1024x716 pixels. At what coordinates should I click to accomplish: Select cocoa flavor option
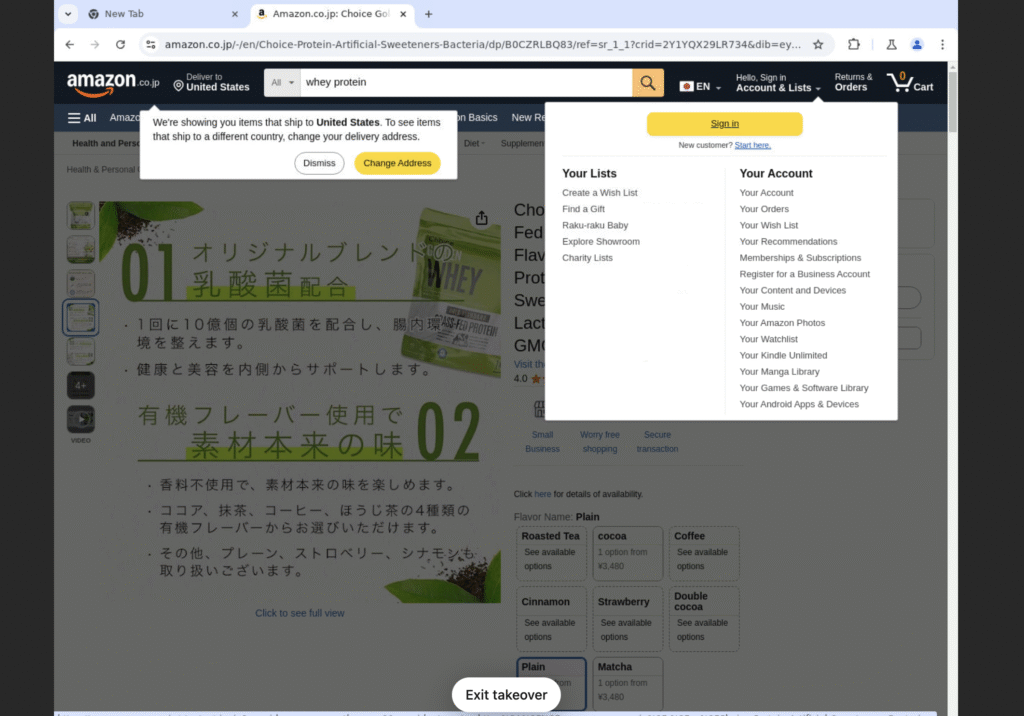click(627, 553)
